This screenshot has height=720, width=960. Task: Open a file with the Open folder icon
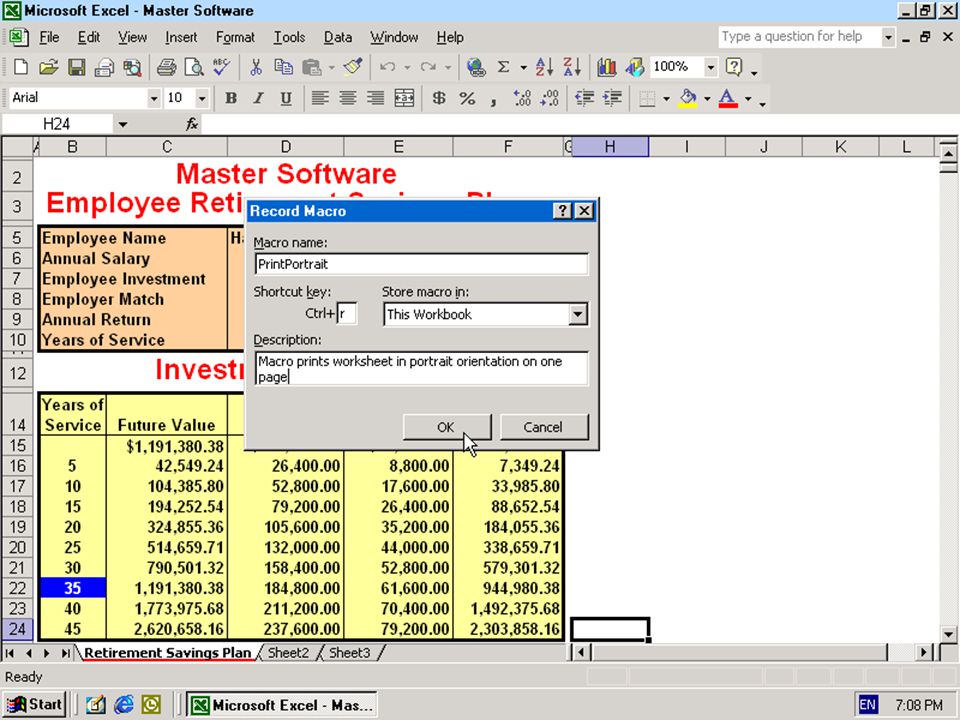tap(48, 67)
